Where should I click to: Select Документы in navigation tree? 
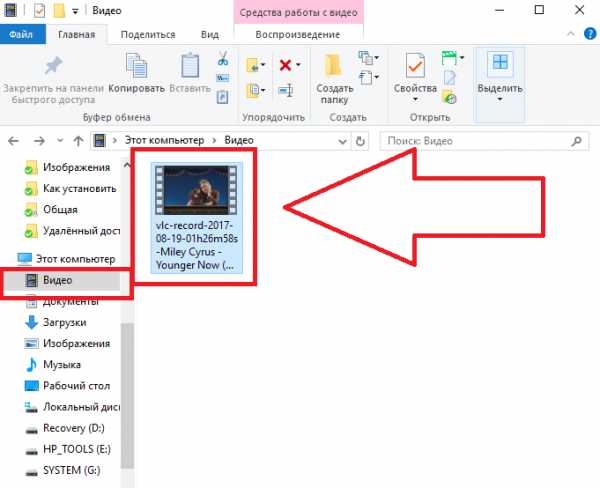[62, 302]
